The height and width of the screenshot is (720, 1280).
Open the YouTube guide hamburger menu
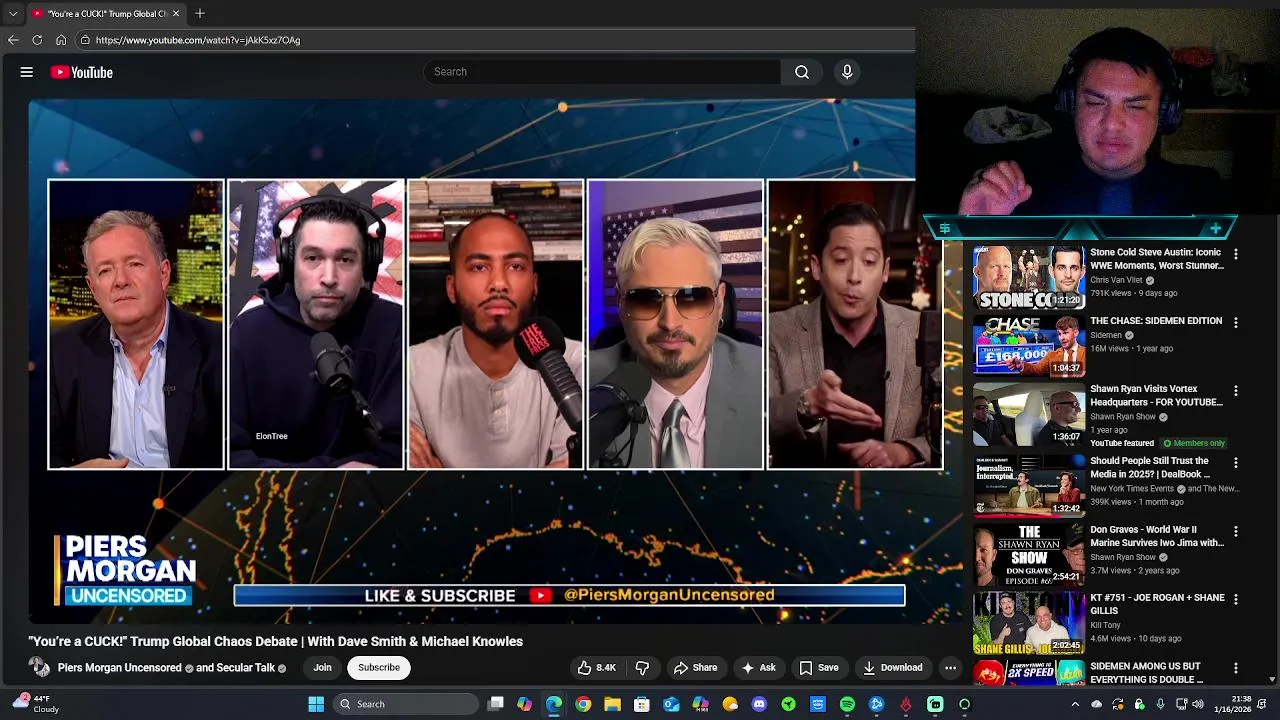tap(27, 72)
